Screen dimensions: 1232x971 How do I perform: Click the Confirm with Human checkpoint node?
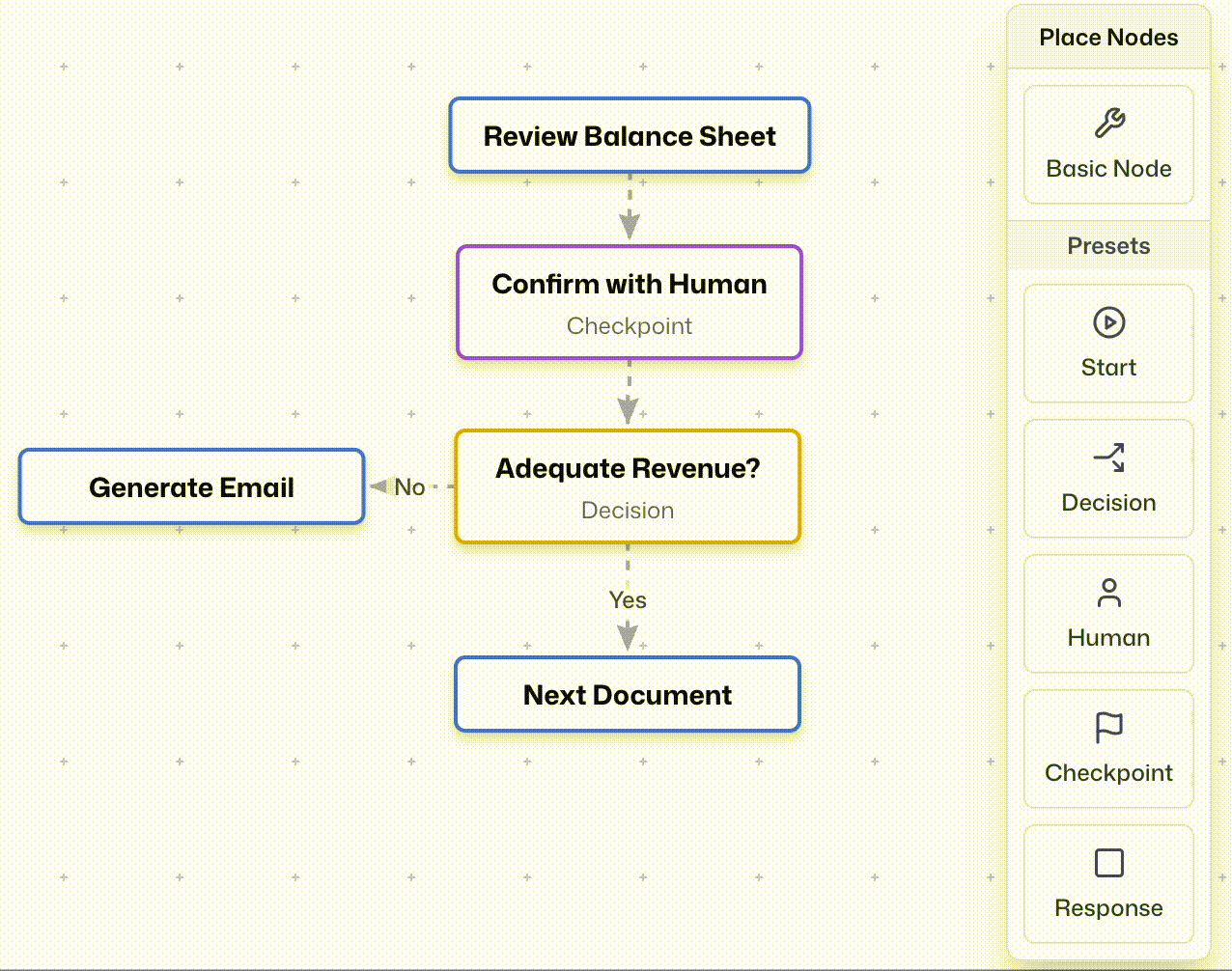click(x=630, y=302)
